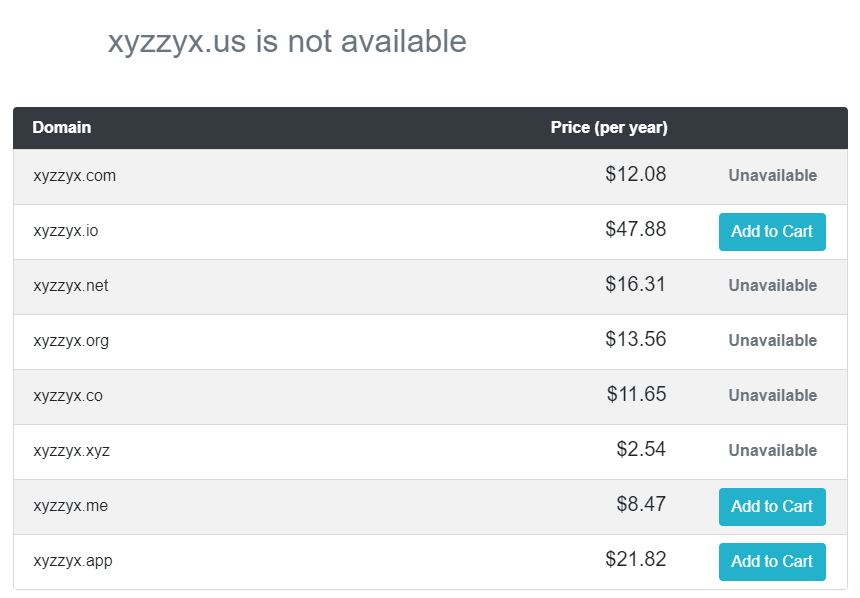Select the xyzzyx.com domain name

[x=74, y=176]
